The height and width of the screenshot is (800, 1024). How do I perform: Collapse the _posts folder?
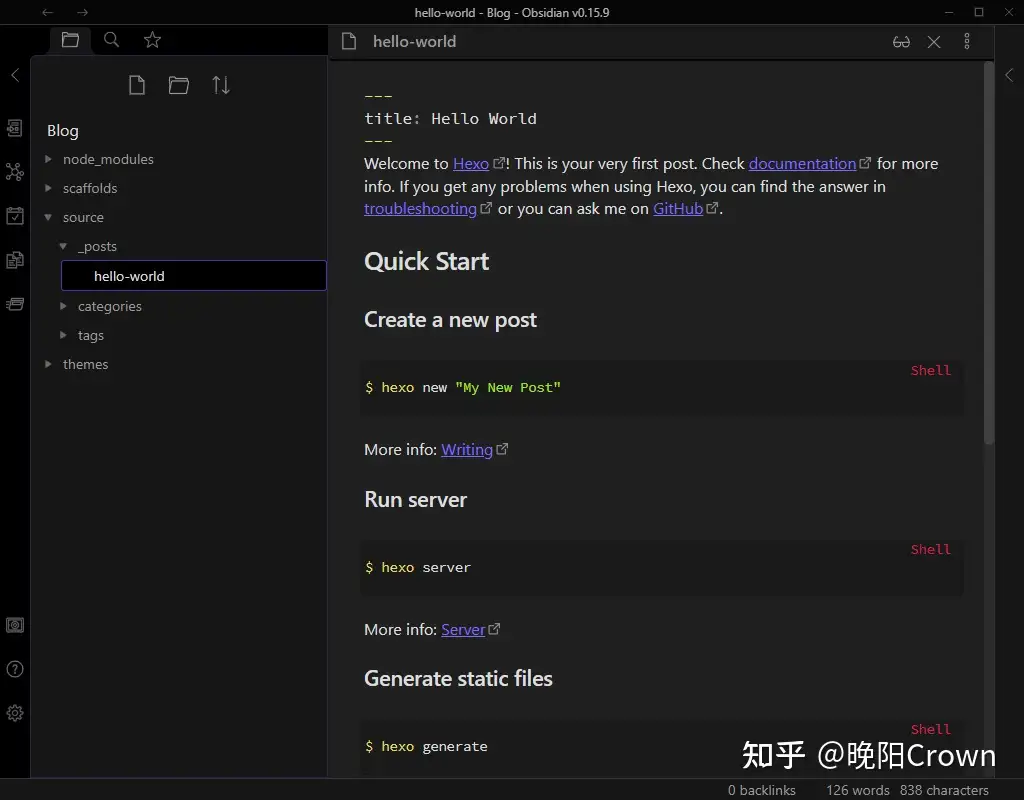pyautogui.click(x=63, y=246)
